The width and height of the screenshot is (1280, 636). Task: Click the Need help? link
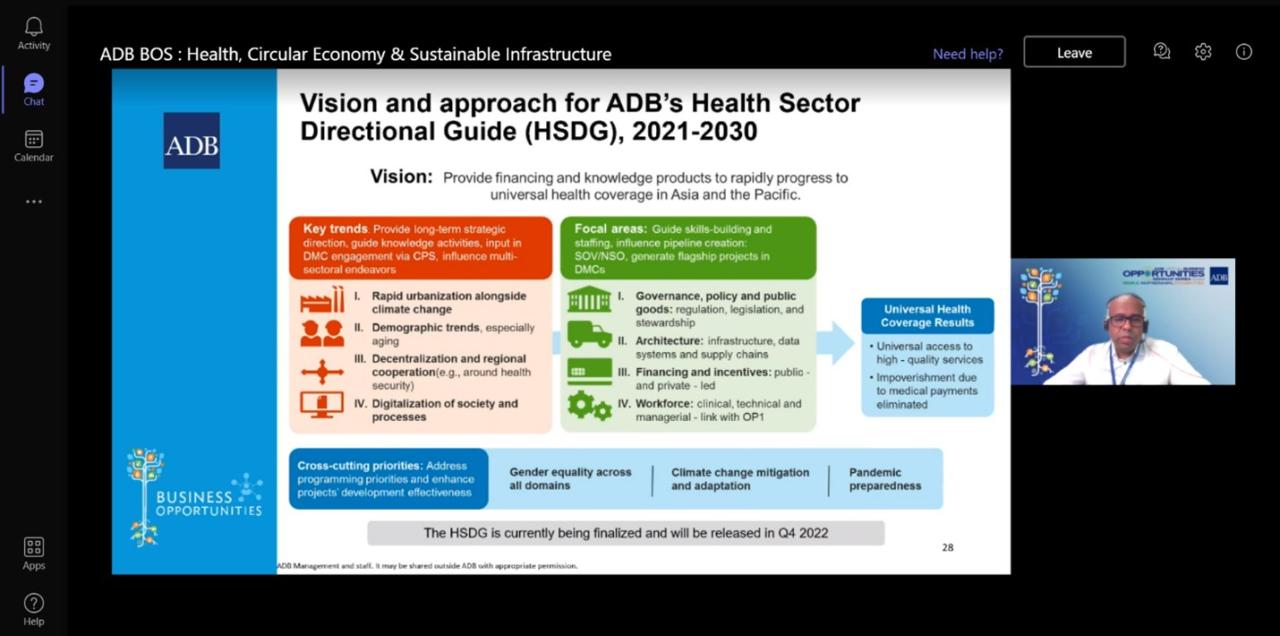[967, 54]
